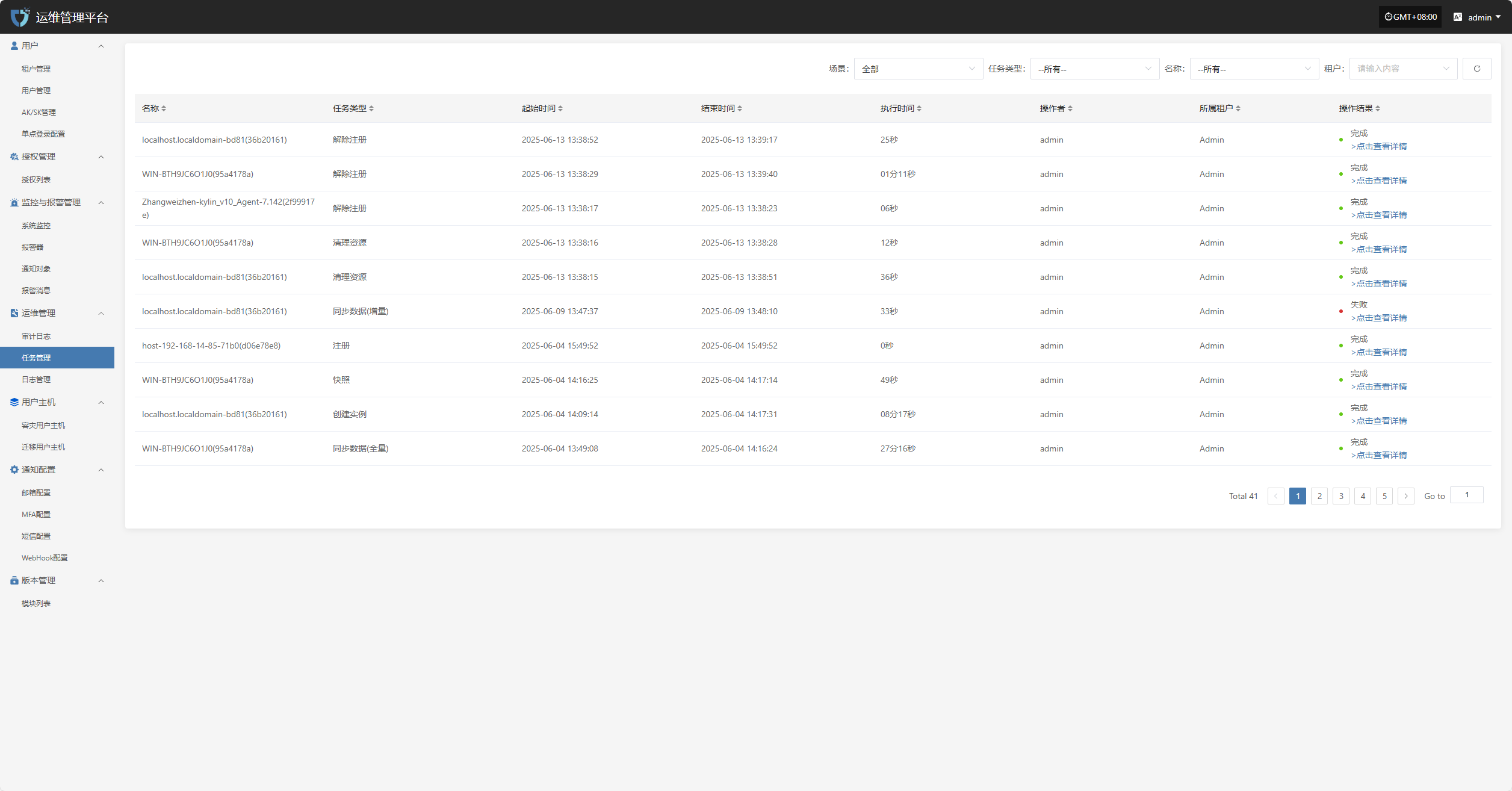
Task: View details of 创建实例 task row
Action: click(x=1379, y=421)
